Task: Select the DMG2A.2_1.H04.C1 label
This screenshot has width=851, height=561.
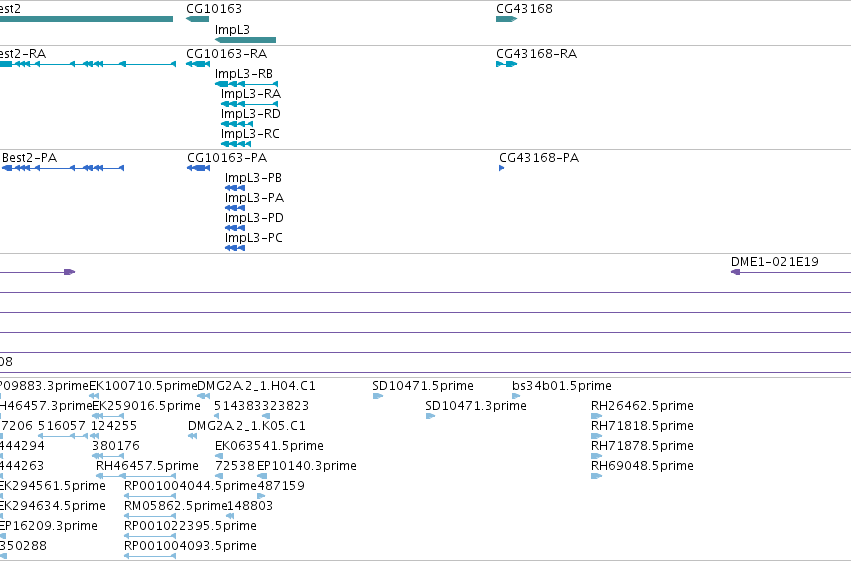Action: (x=256, y=386)
